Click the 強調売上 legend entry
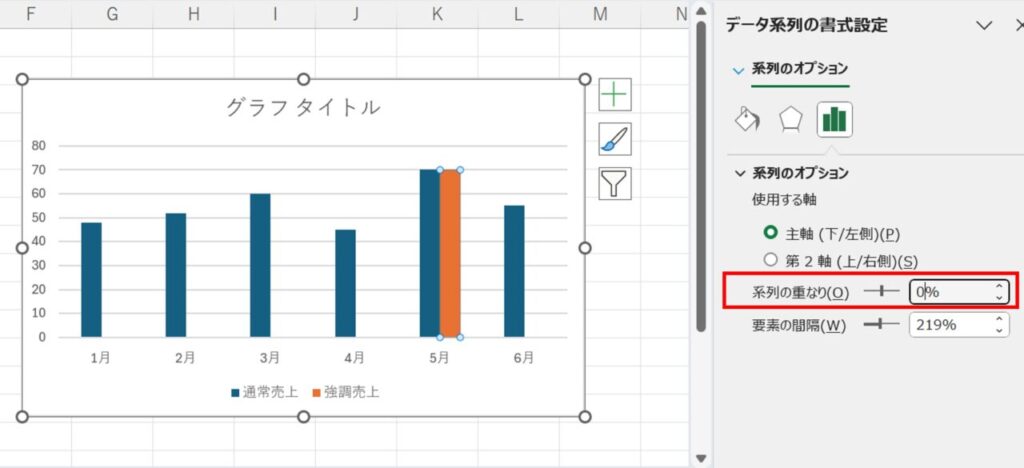 coord(345,392)
